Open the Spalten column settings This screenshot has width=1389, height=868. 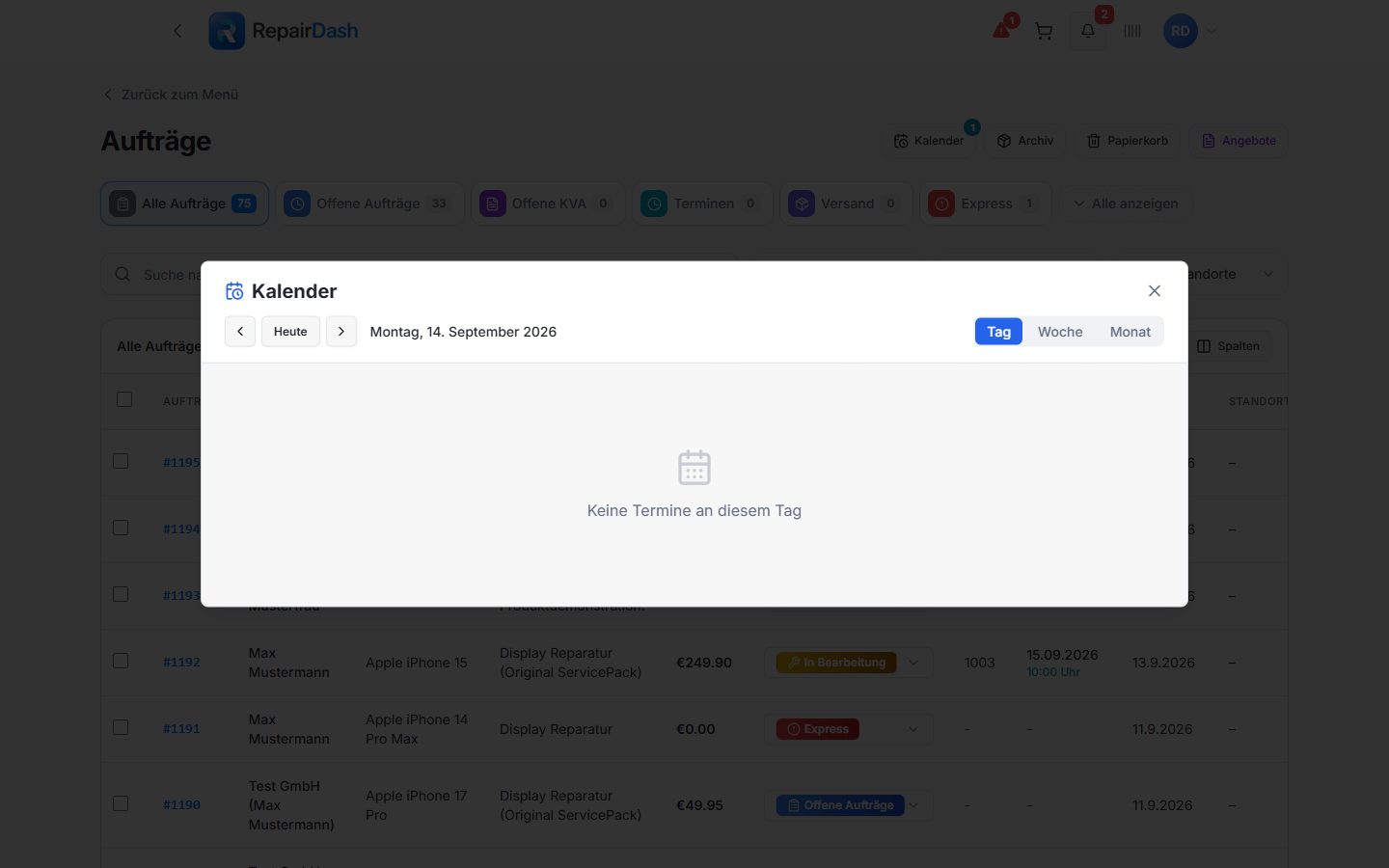point(1229,346)
